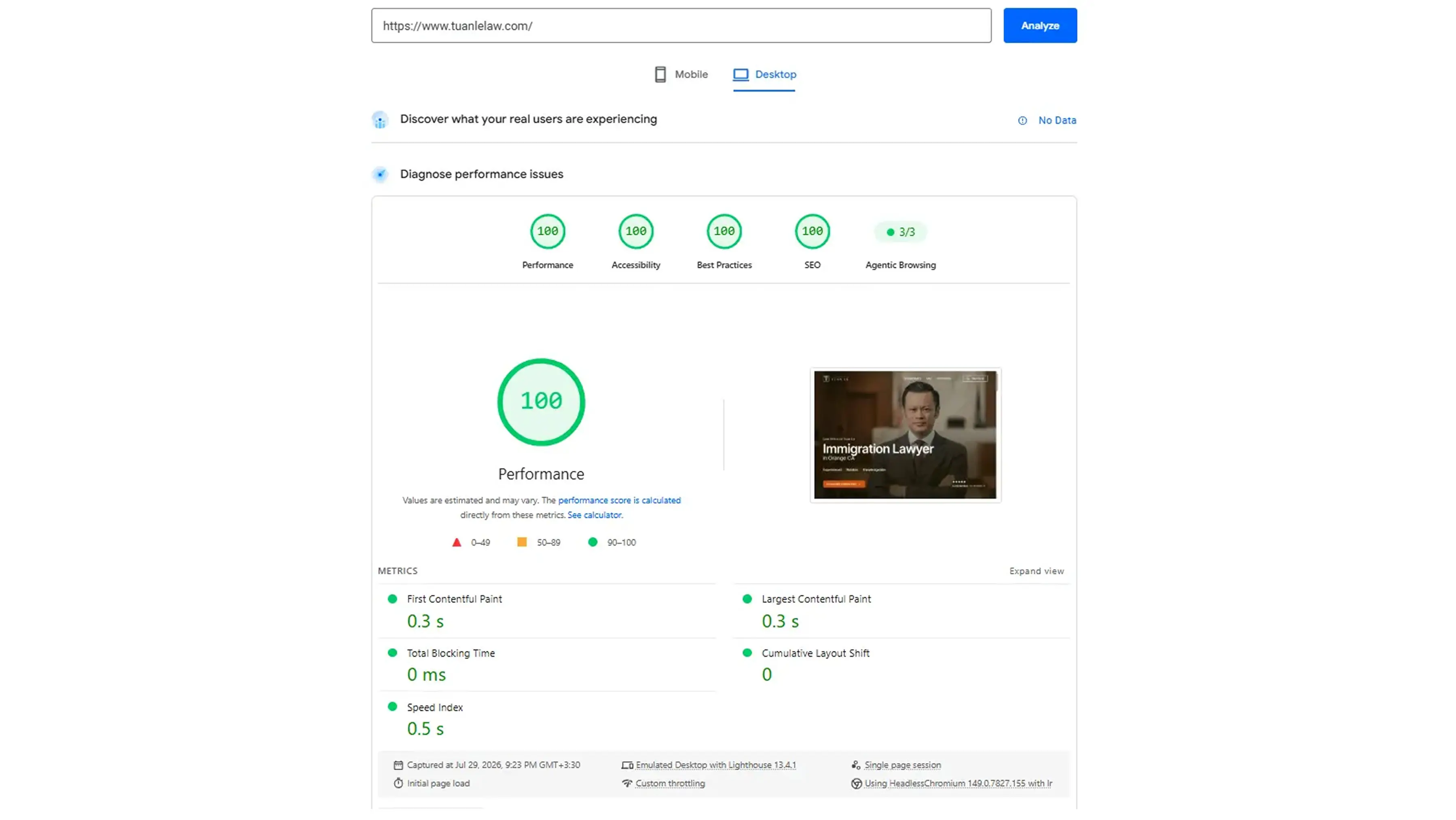Click the green circle 90–100 legend icon
This screenshot has width=1456, height=820.
pyautogui.click(x=593, y=542)
